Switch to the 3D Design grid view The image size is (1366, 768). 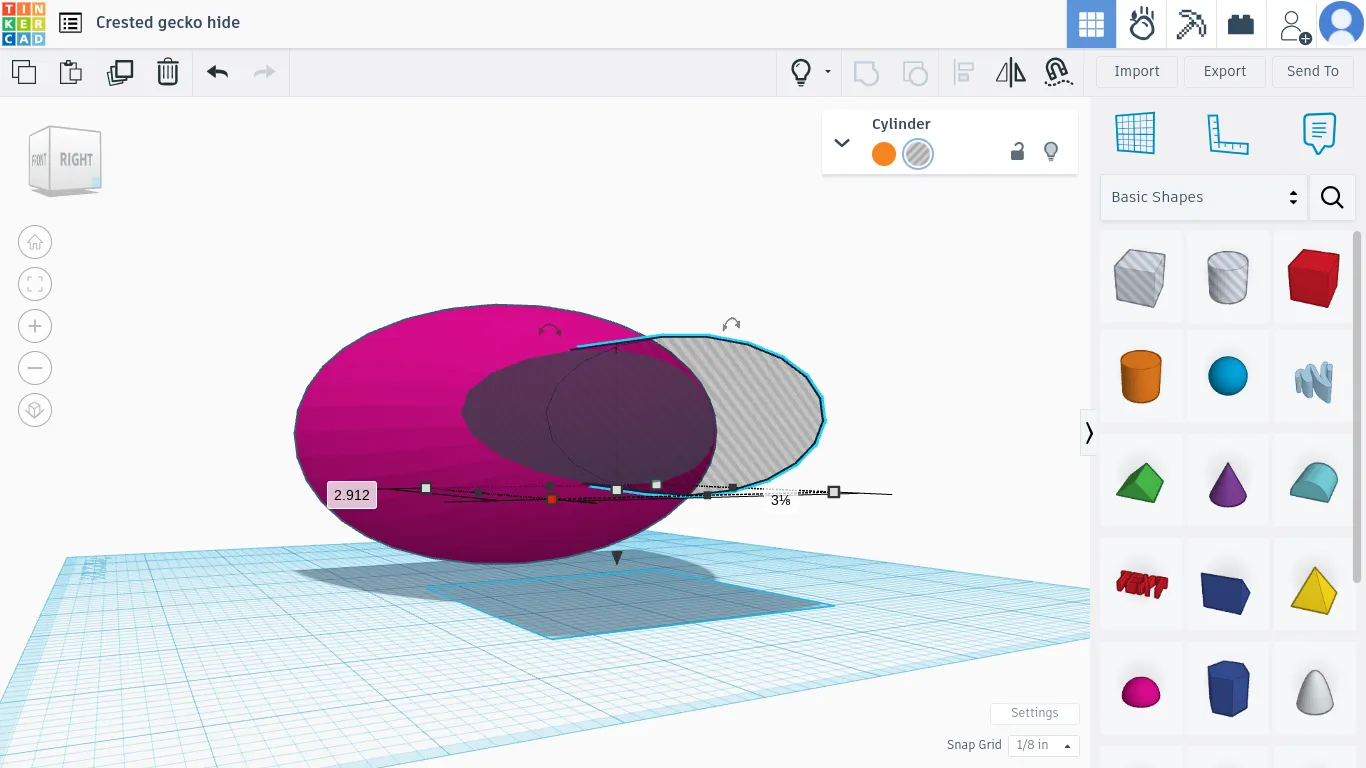pyautogui.click(x=1091, y=24)
